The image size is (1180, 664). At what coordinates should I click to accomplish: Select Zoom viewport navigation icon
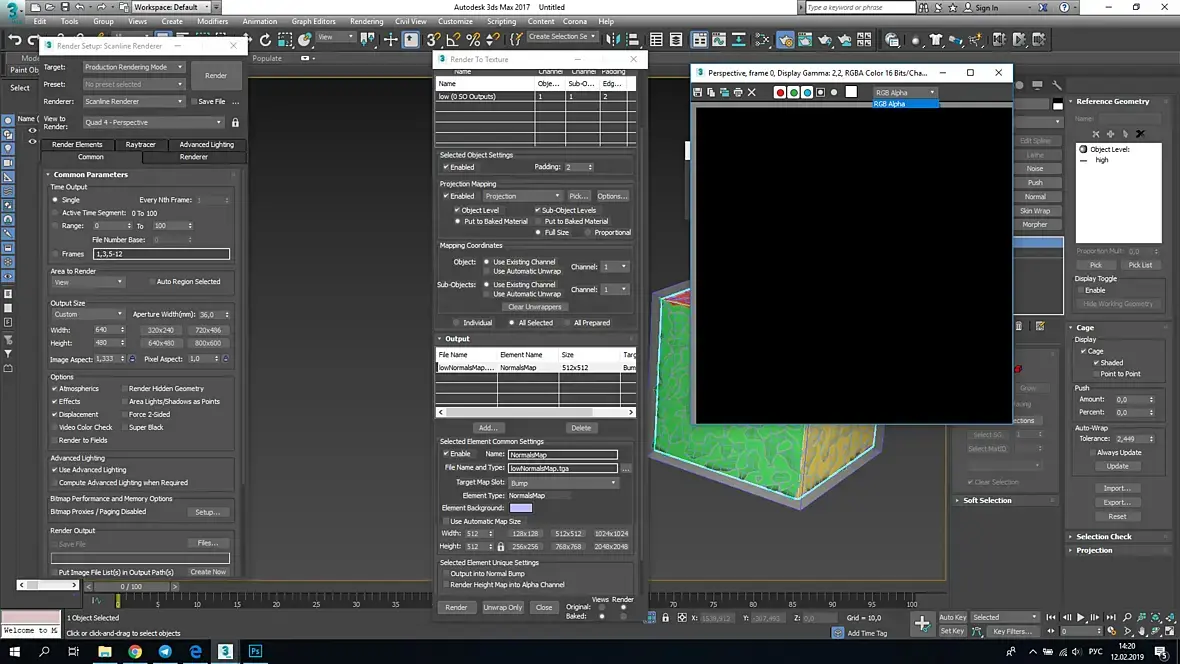1127,617
